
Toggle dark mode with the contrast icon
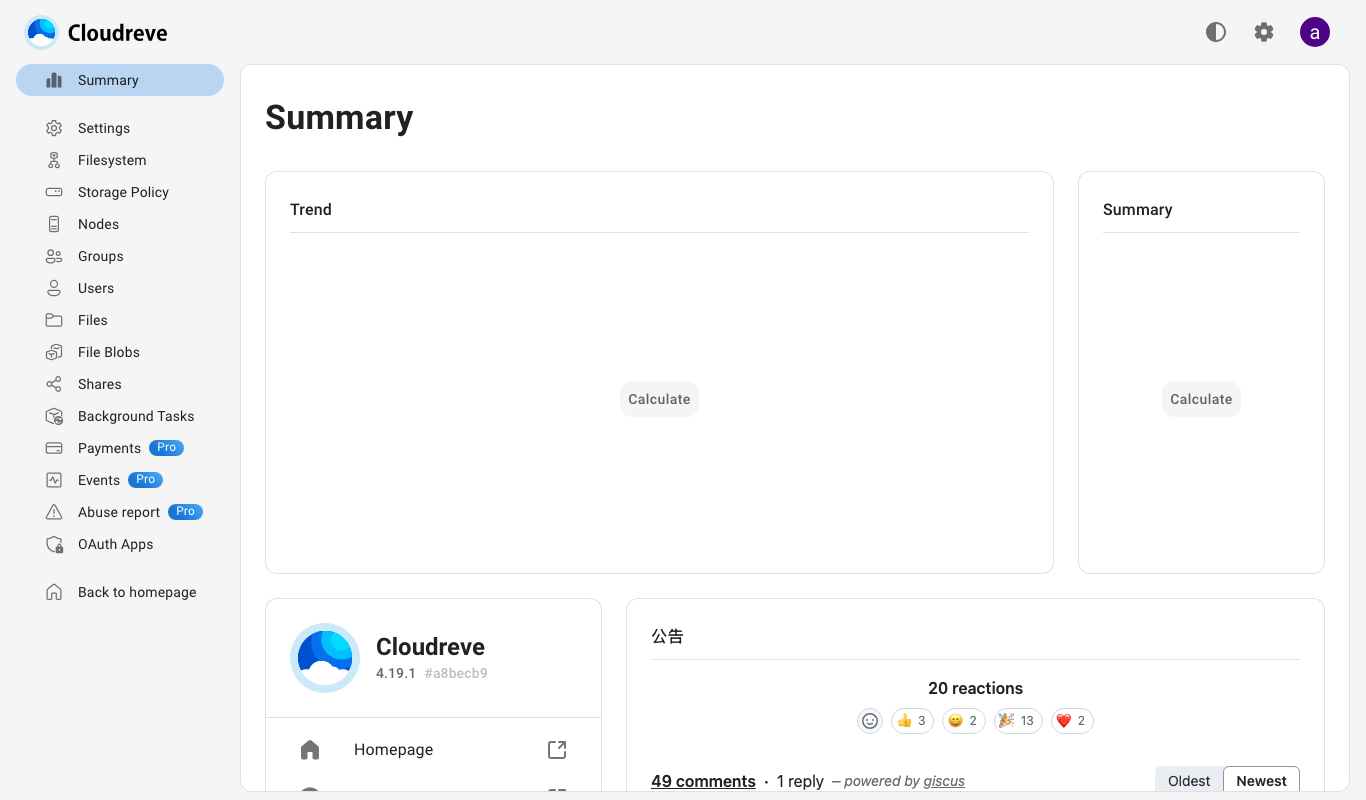(x=1216, y=32)
